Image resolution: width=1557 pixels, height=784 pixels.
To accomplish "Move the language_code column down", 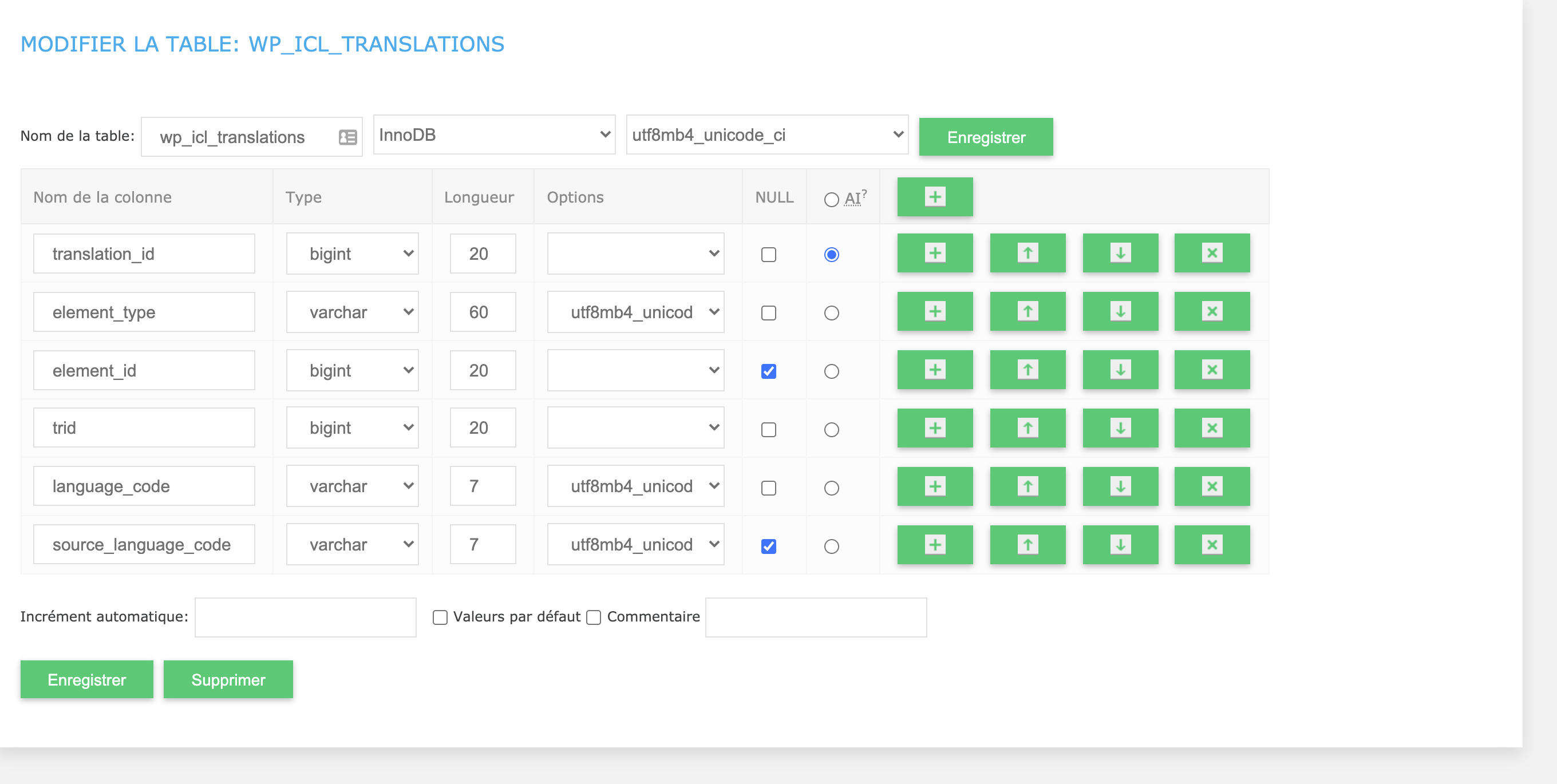I will (1120, 486).
